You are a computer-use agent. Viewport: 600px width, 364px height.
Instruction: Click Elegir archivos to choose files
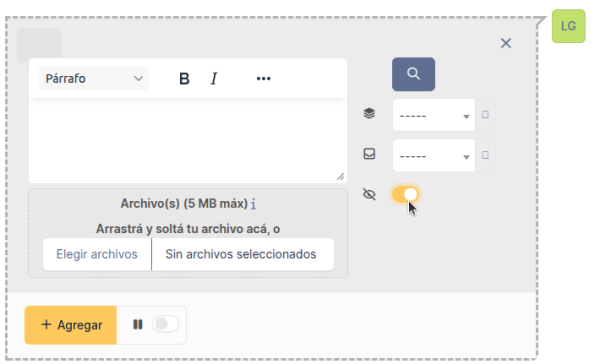[x=97, y=254]
